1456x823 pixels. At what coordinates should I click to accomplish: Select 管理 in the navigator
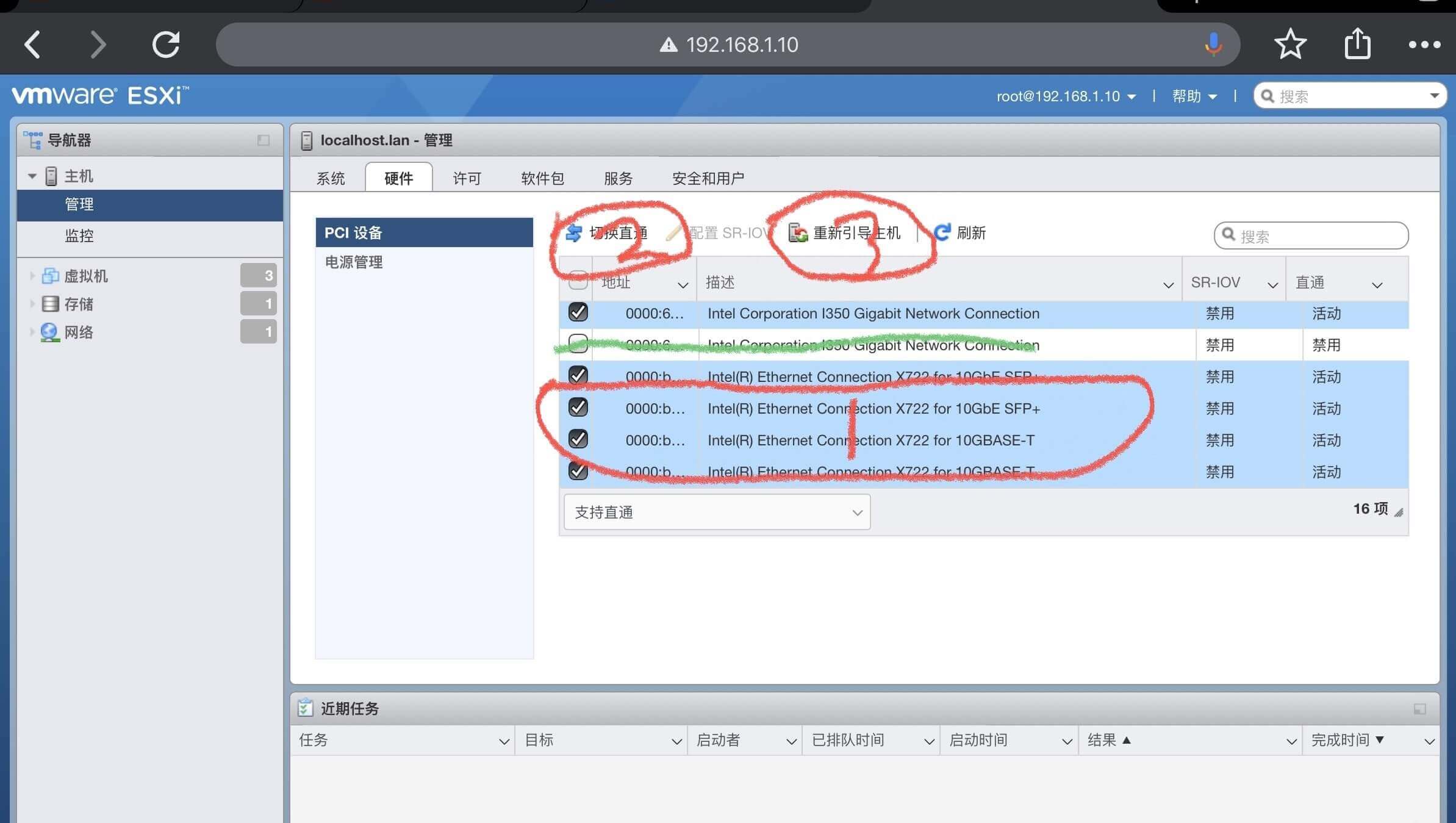[x=150, y=204]
